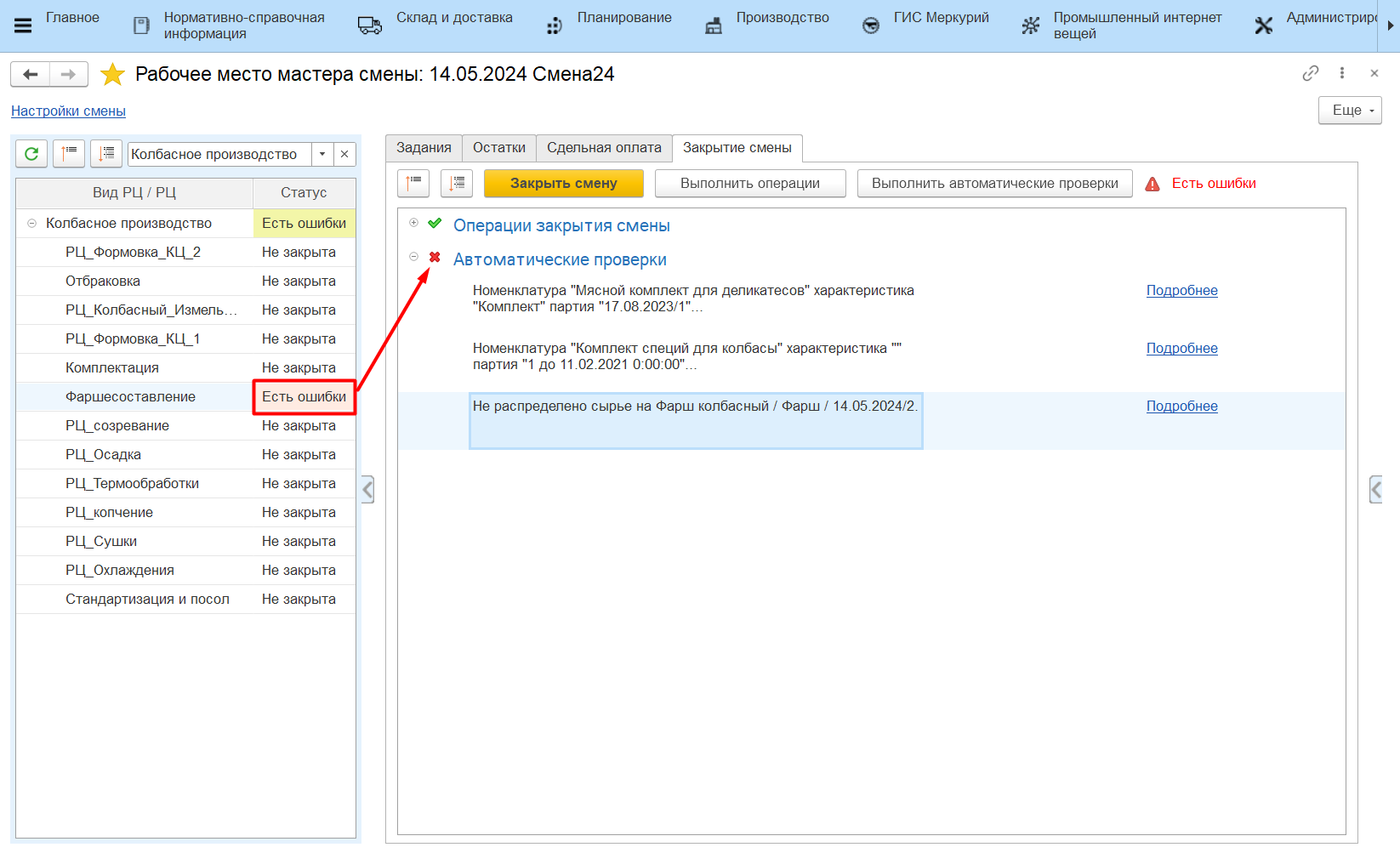Open the three-dot more options menu
This screenshot has width=1400, height=853.
1342,73
